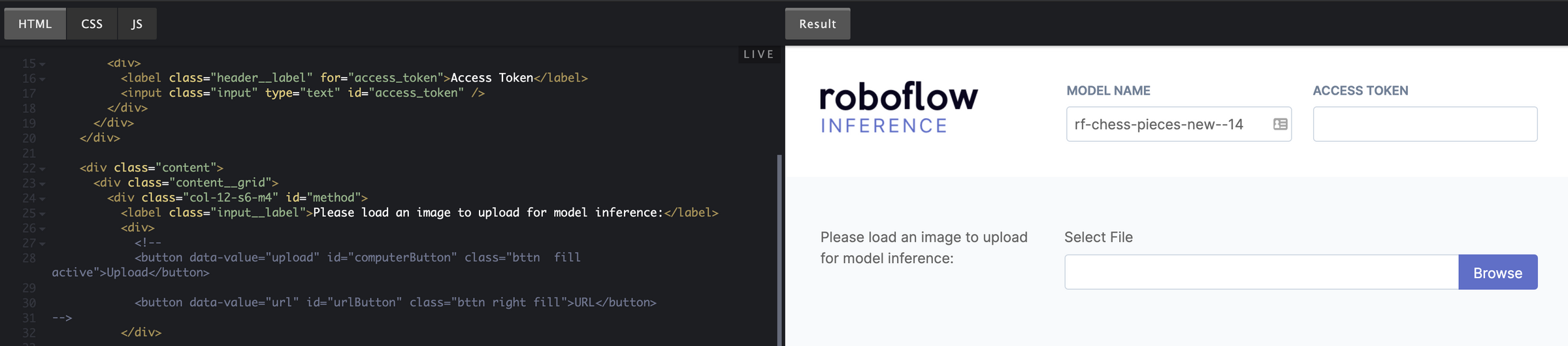
Task: Click the Browse button
Action: point(1497,272)
